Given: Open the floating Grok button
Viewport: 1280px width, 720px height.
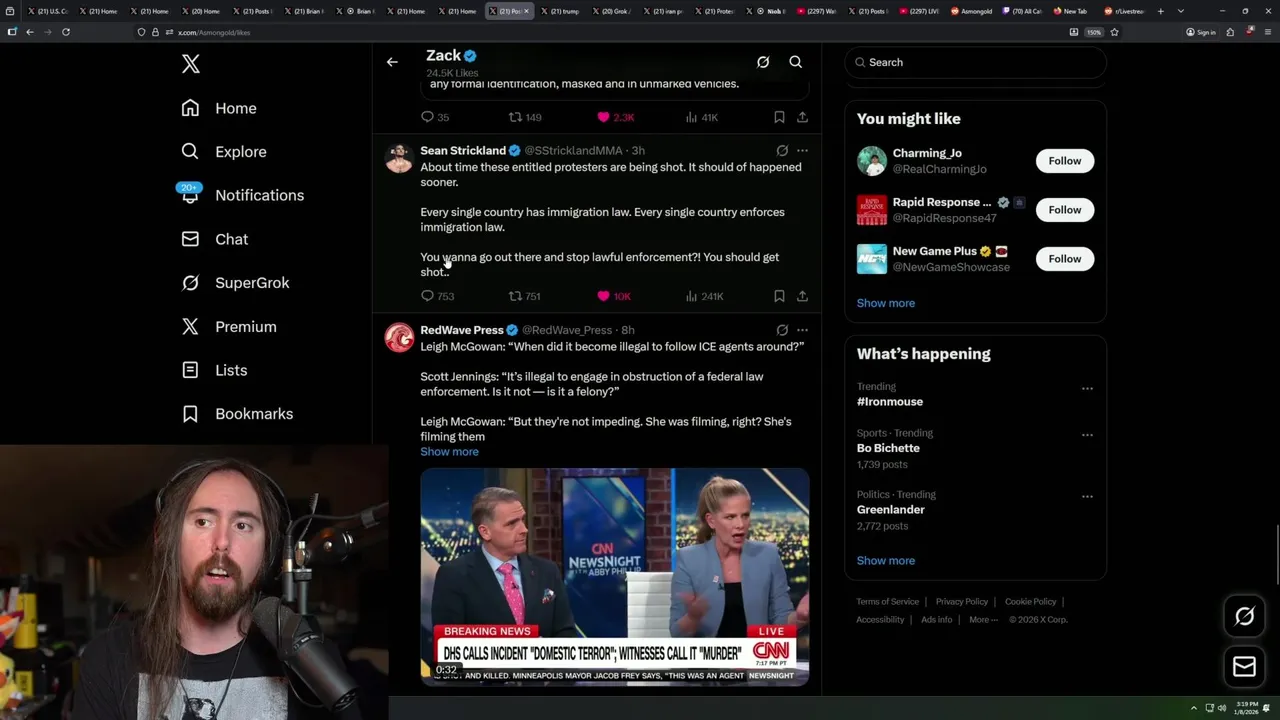Looking at the screenshot, I should (x=1245, y=617).
